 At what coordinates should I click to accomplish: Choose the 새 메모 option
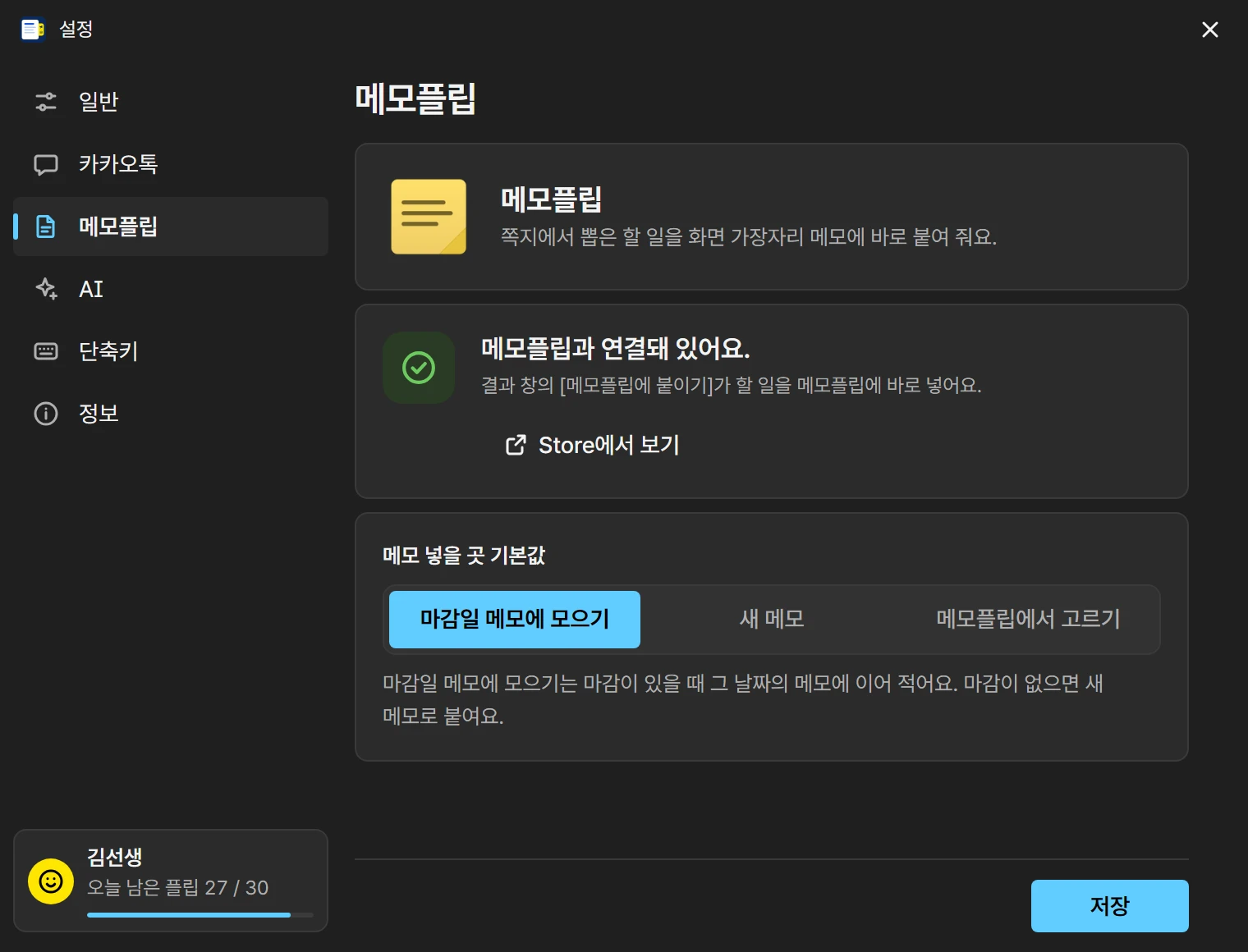tap(772, 620)
